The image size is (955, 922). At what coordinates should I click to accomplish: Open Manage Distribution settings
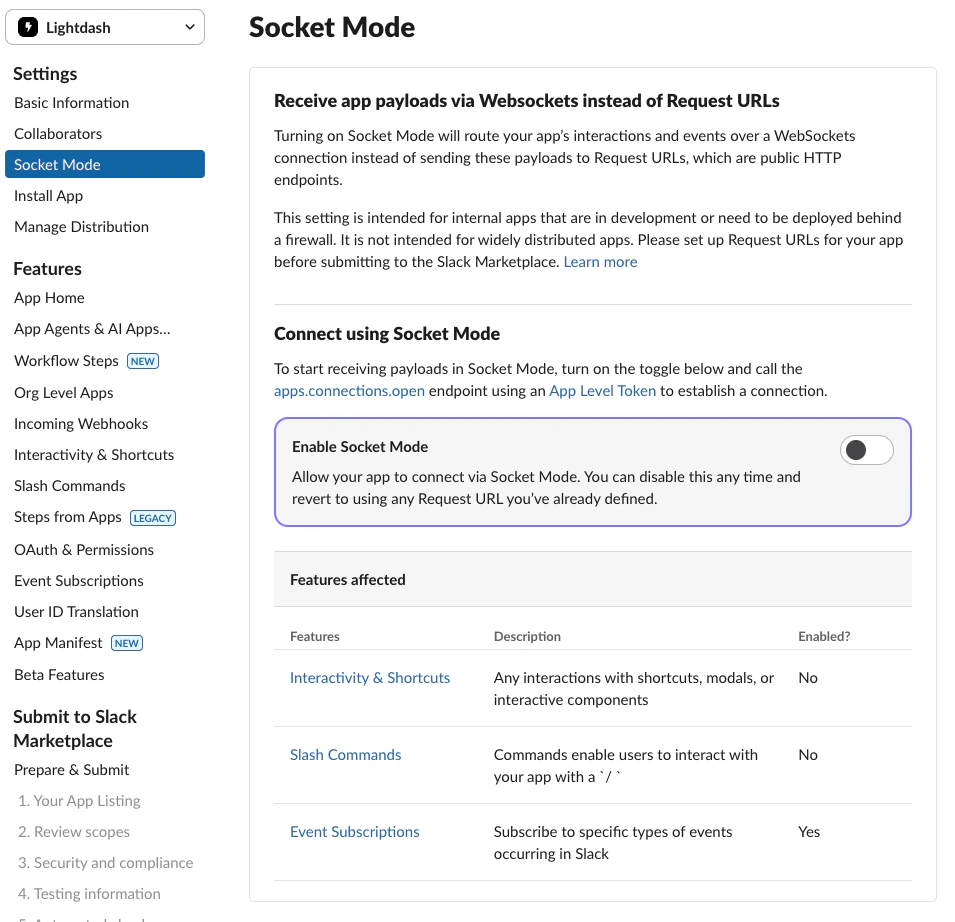(x=81, y=226)
